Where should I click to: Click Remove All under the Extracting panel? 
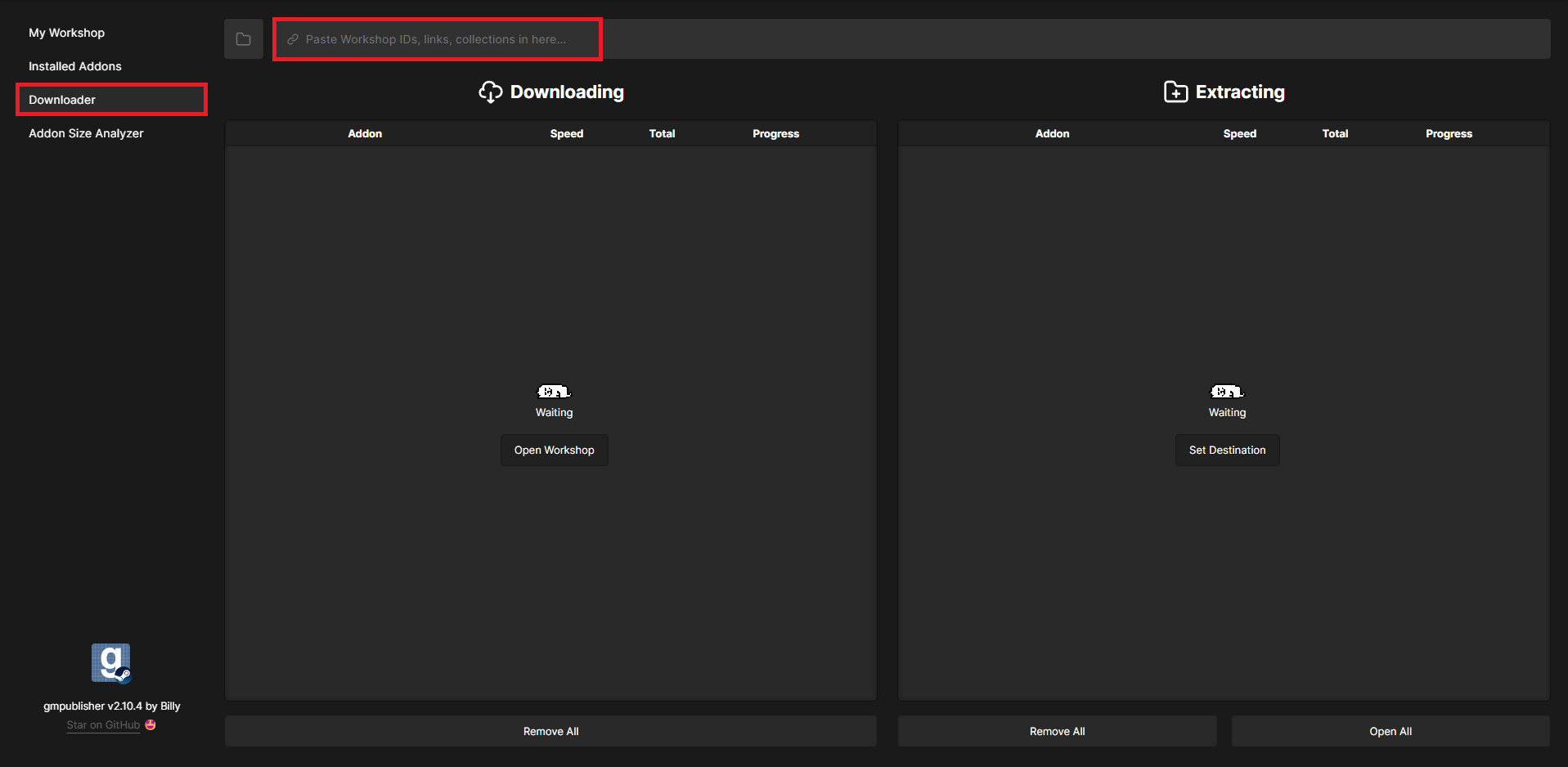pos(1057,731)
